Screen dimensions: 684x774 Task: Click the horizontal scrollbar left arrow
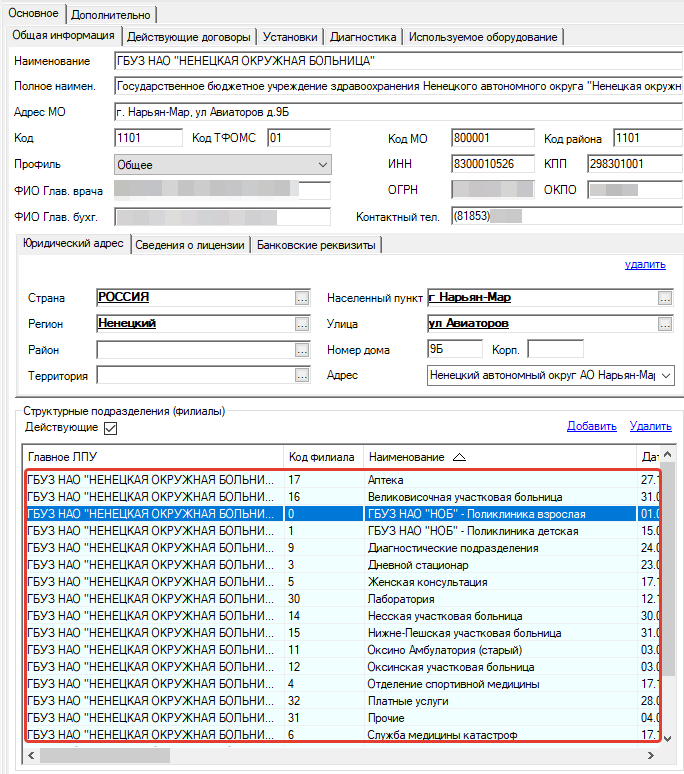coord(32,755)
